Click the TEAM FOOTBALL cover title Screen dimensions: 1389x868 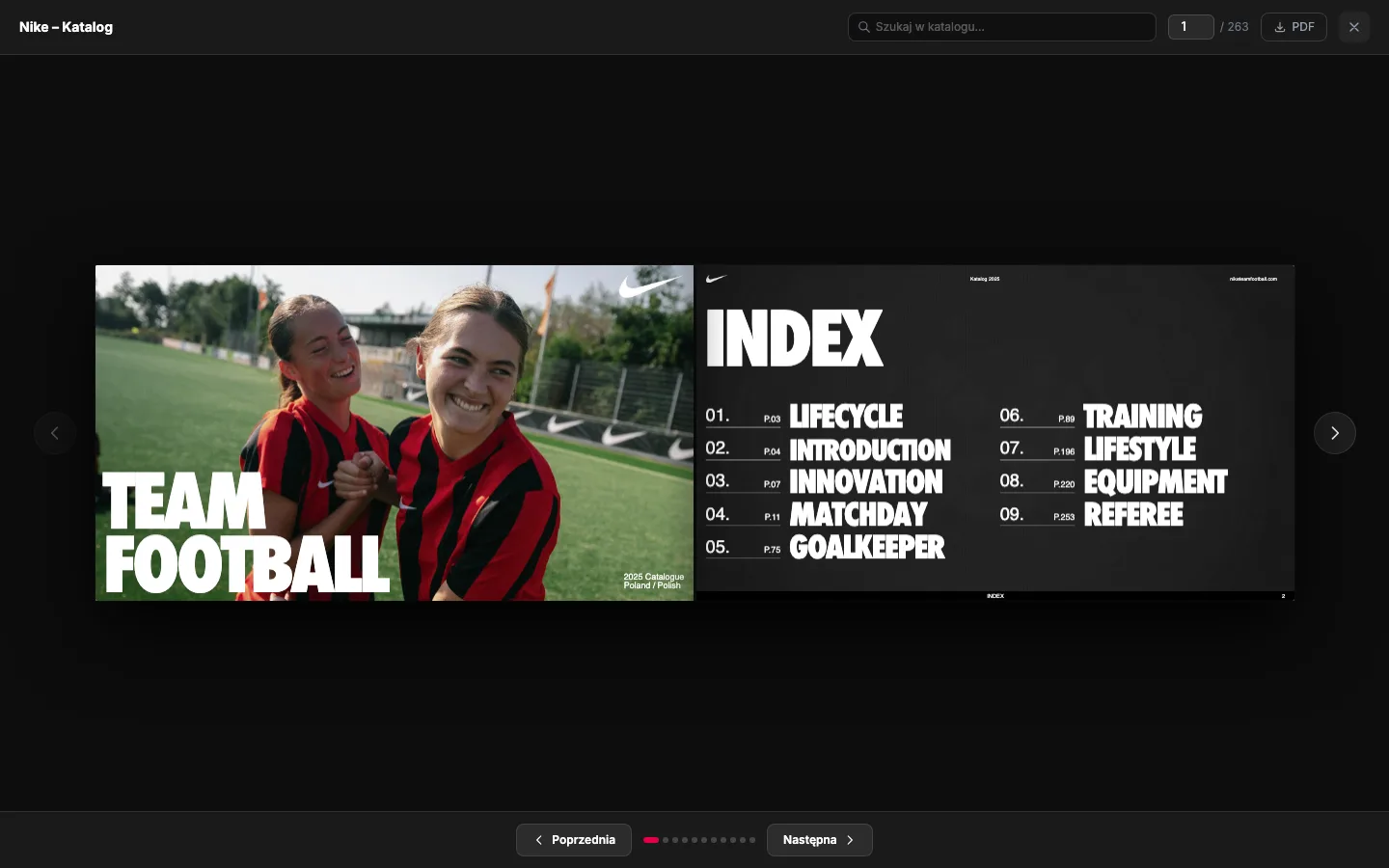point(246,532)
